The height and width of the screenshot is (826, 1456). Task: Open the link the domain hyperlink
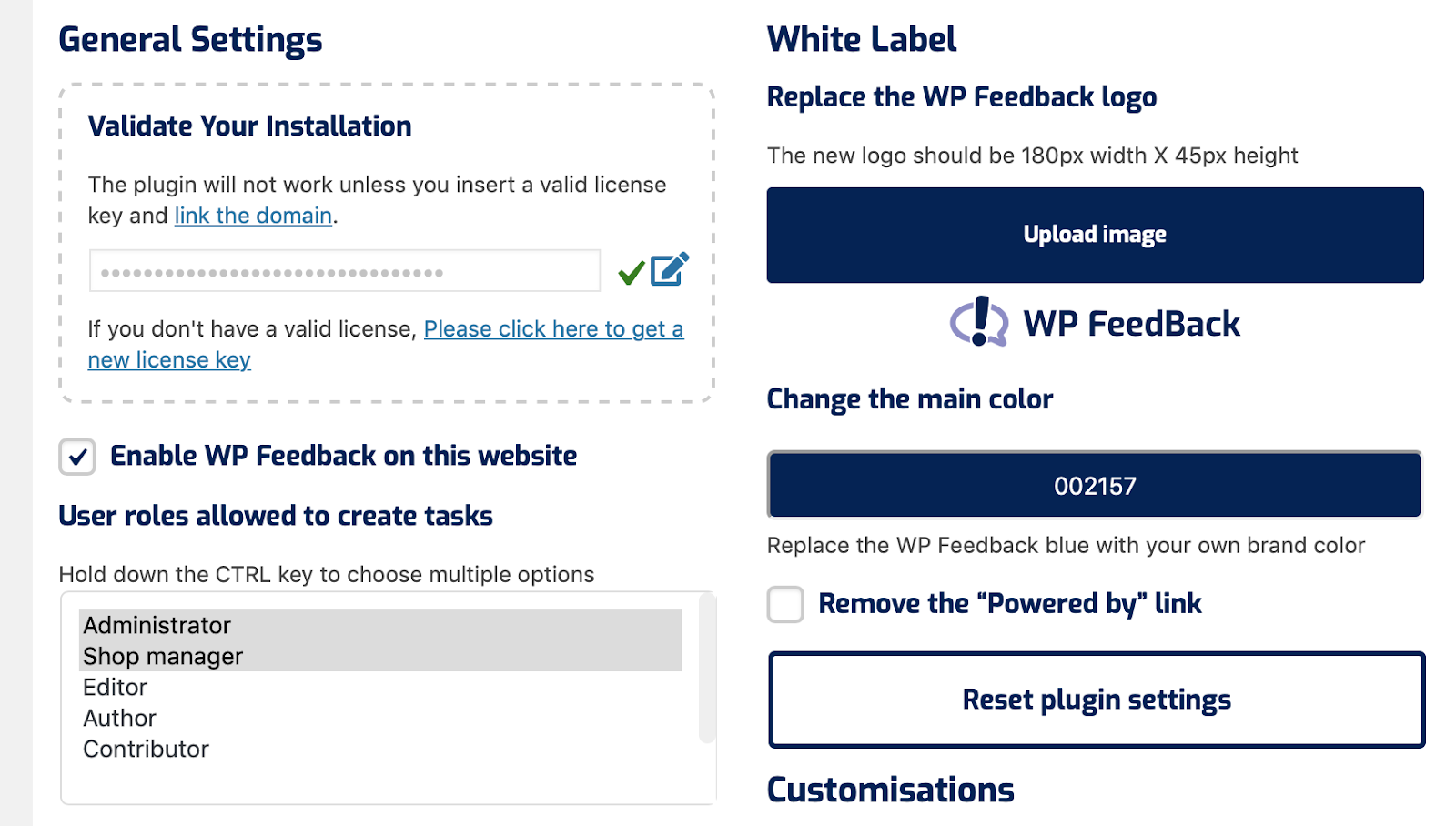(x=253, y=216)
